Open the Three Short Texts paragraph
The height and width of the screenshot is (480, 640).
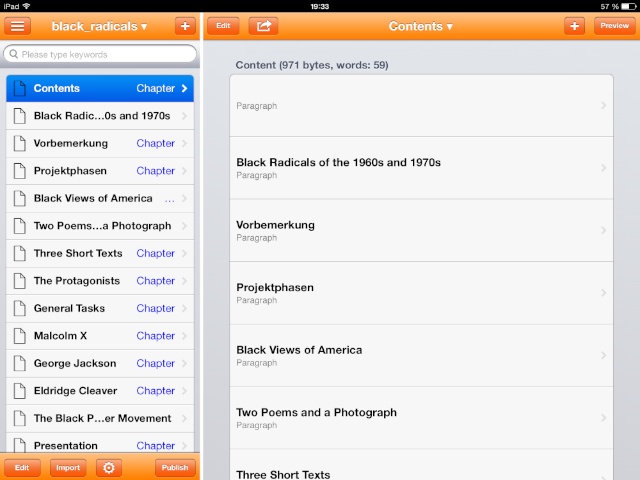(421, 465)
